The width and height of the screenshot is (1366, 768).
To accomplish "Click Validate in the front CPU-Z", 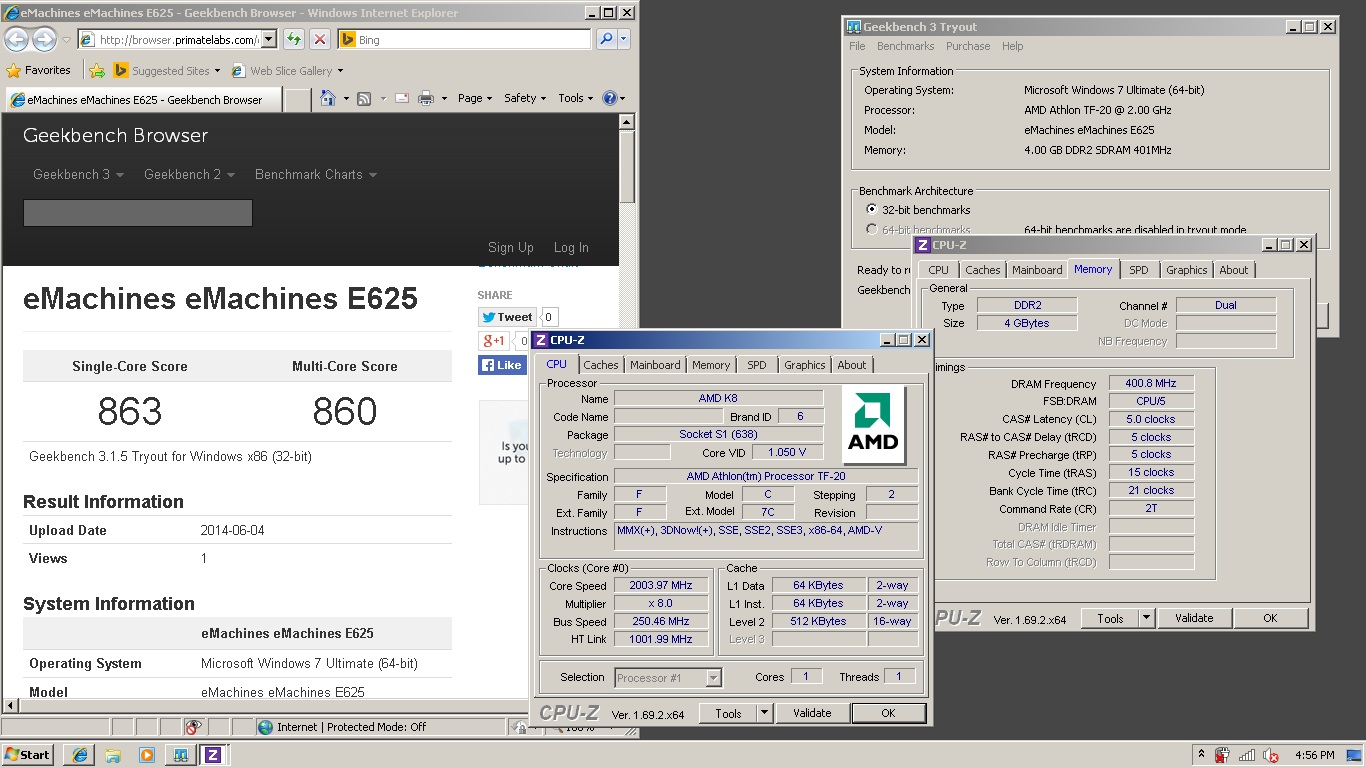I will (812, 713).
